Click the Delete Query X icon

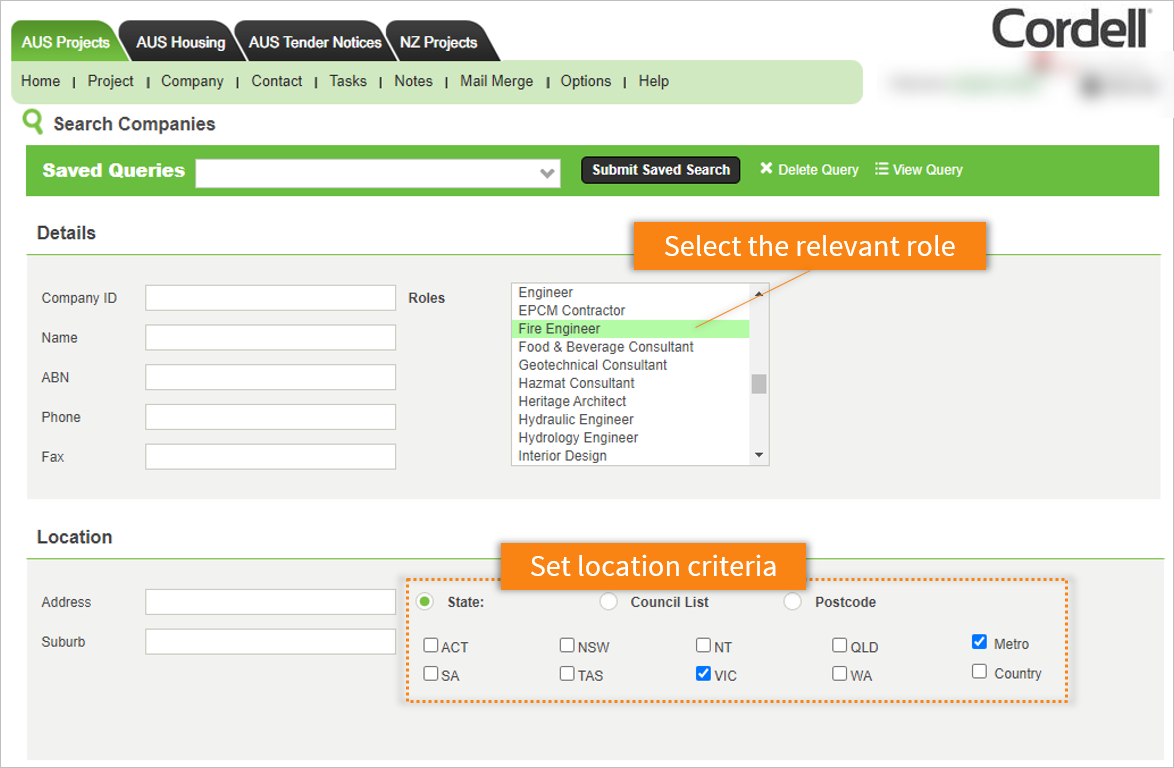coord(766,168)
